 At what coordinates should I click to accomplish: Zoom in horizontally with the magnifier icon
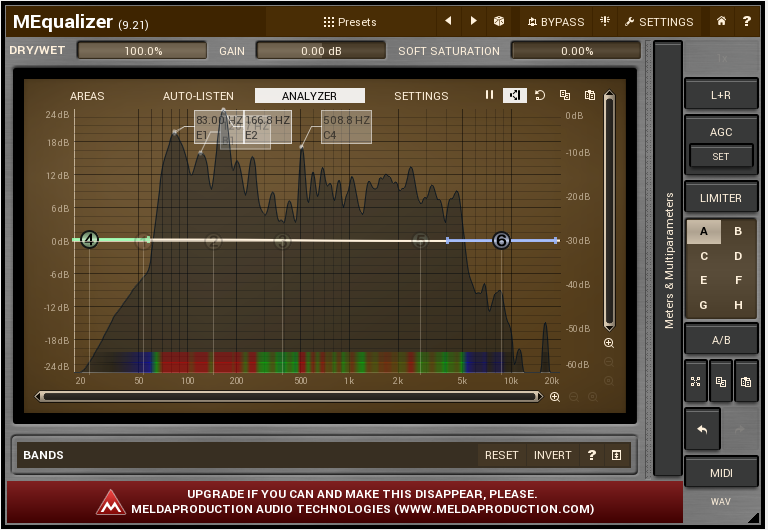[x=554, y=397]
